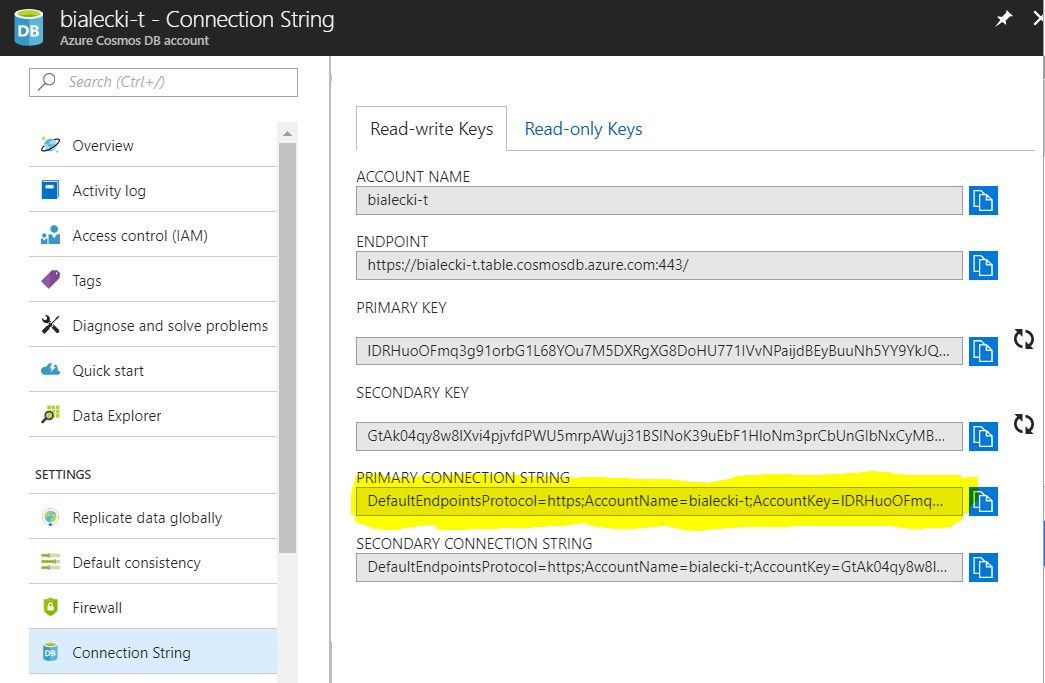
Task: Click the SETTINGS section heading
Action: [63, 474]
